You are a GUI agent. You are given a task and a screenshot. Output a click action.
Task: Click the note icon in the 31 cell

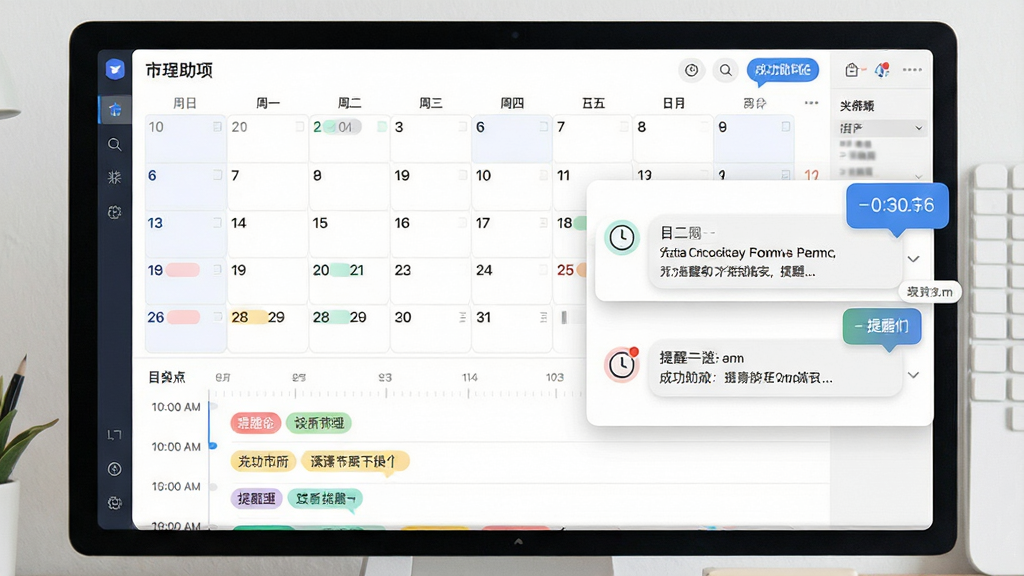click(x=543, y=317)
